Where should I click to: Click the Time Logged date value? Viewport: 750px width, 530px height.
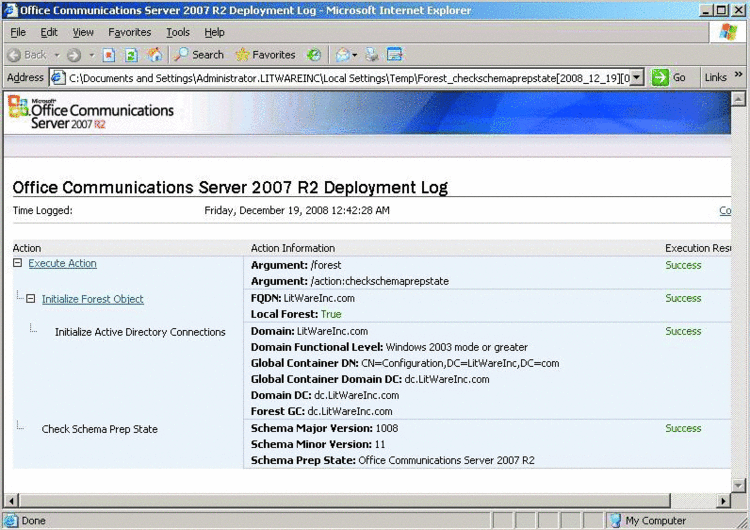coord(297,210)
